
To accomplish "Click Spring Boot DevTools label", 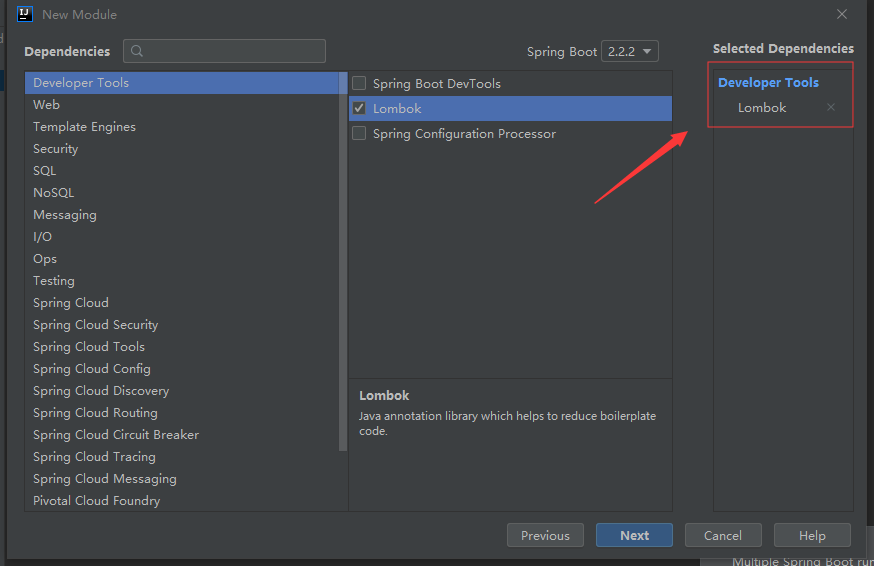I will pyautogui.click(x=436, y=84).
